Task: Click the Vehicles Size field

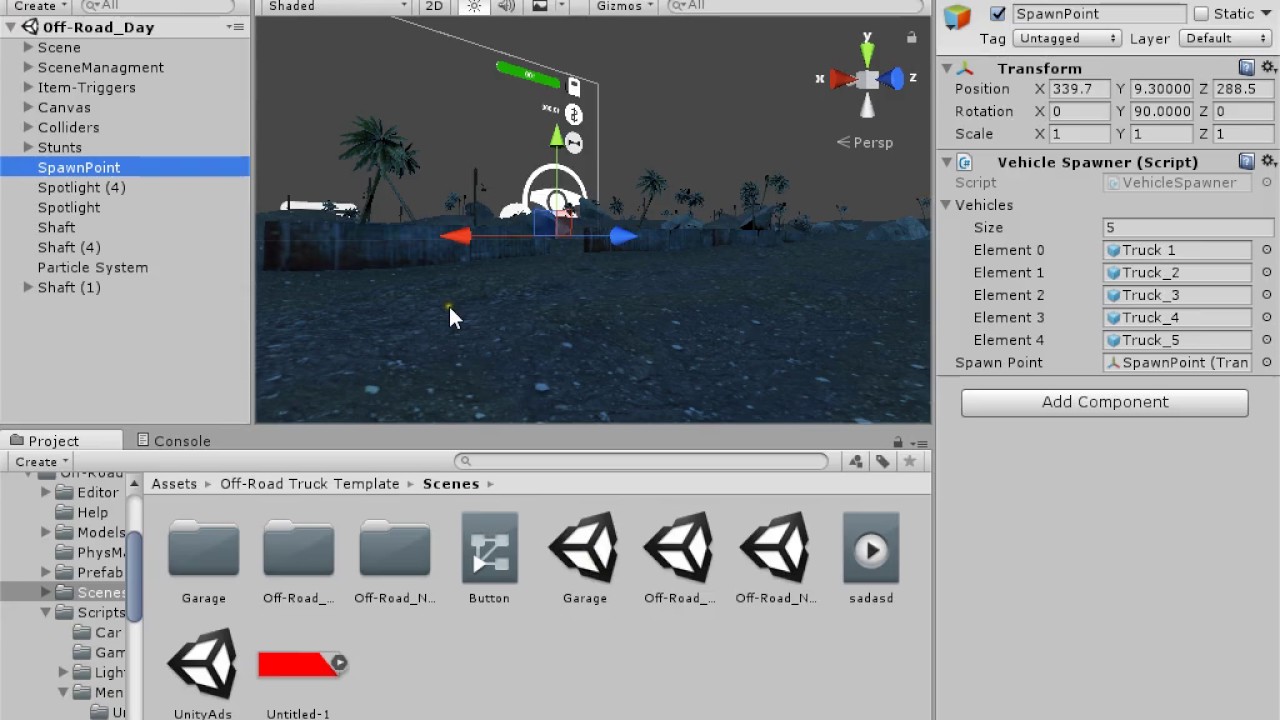Action: pos(1188,228)
